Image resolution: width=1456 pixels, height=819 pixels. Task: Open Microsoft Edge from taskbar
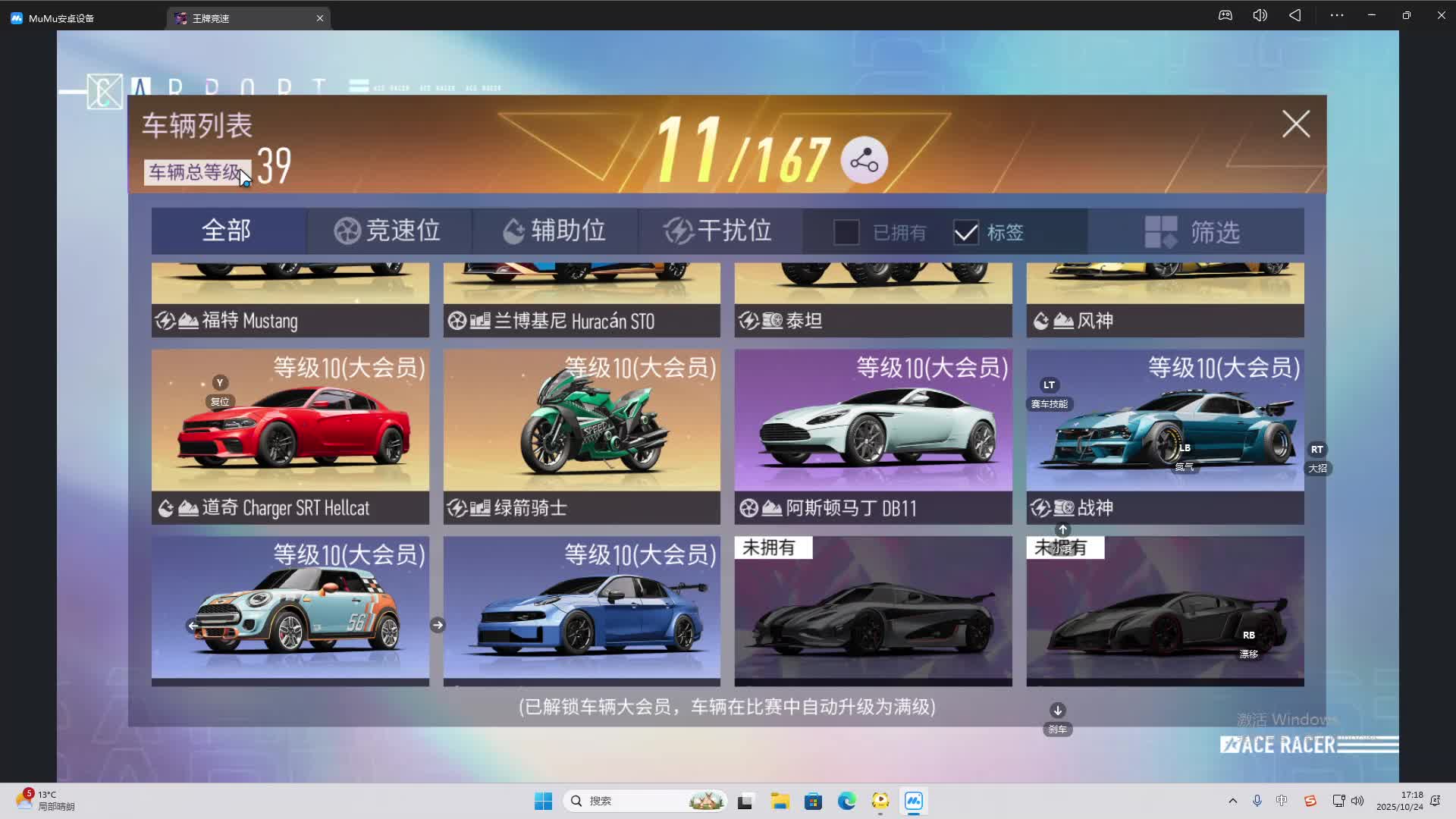click(x=846, y=801)
